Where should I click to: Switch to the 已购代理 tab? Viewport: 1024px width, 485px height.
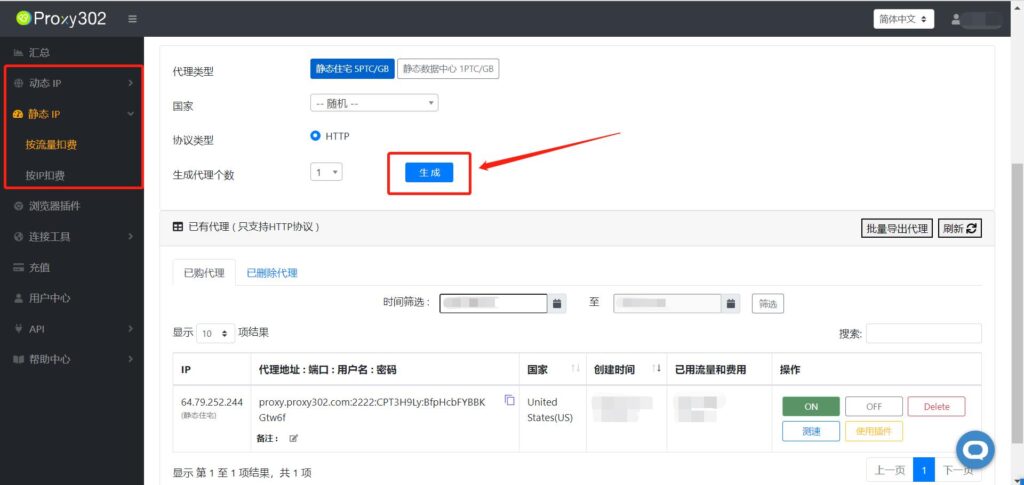click(x=204, y=273)
